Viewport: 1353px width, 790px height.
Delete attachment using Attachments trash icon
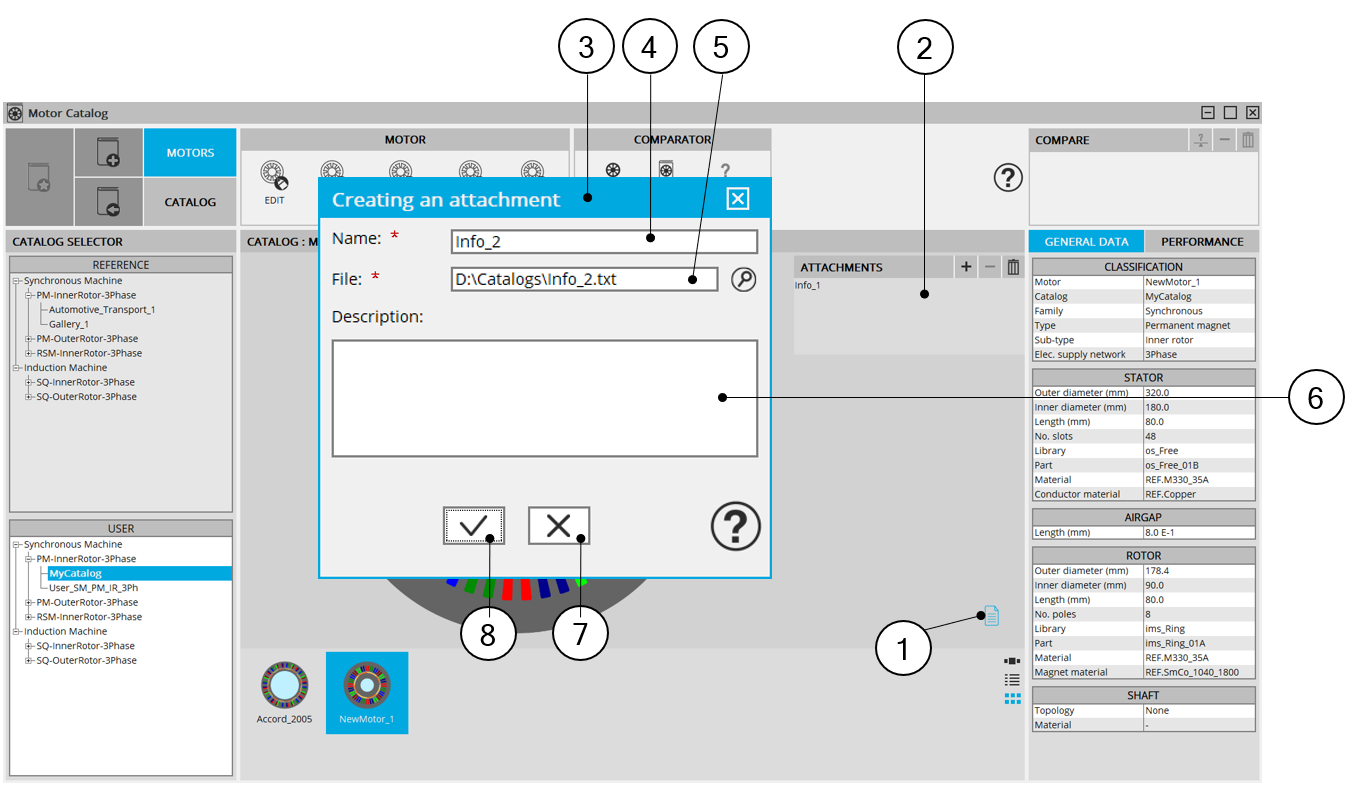click(1013, 267)
